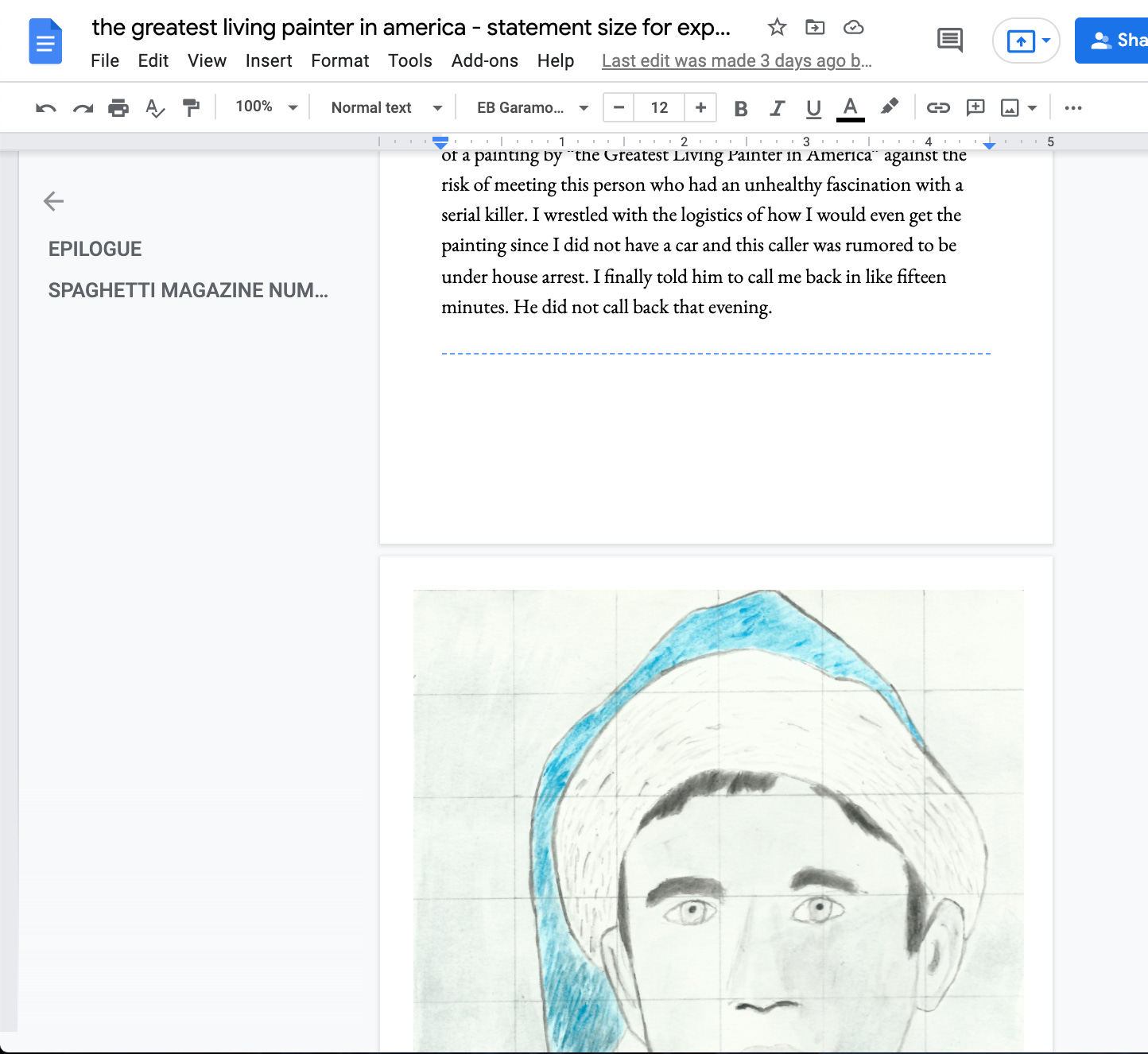Jump to SPAGHETTI MAGAZINE NUM… outline heading
This screenshot has height=1054, width=1148.
(x=188, y=291)
